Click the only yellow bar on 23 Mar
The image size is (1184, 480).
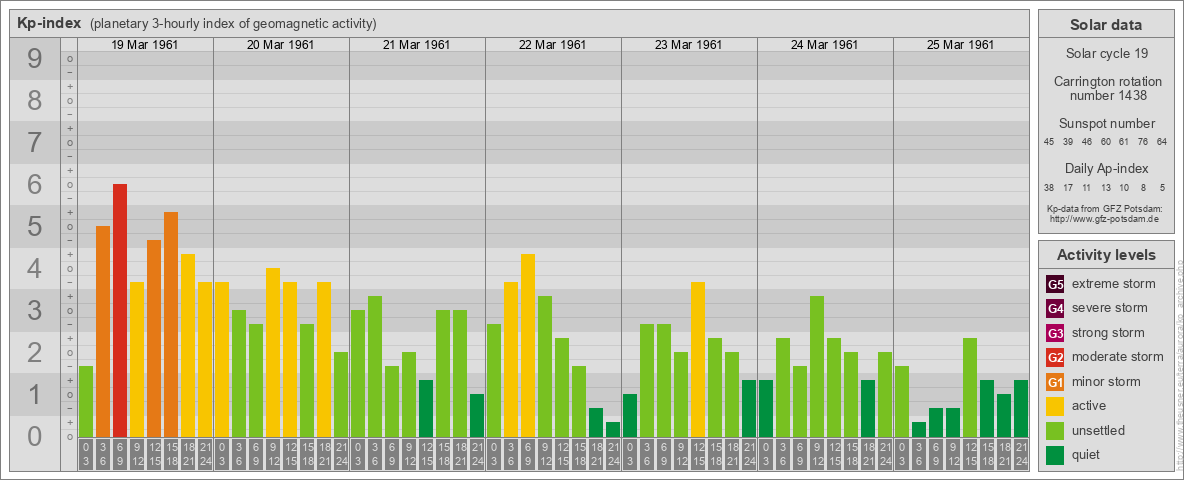click(698, 359)
